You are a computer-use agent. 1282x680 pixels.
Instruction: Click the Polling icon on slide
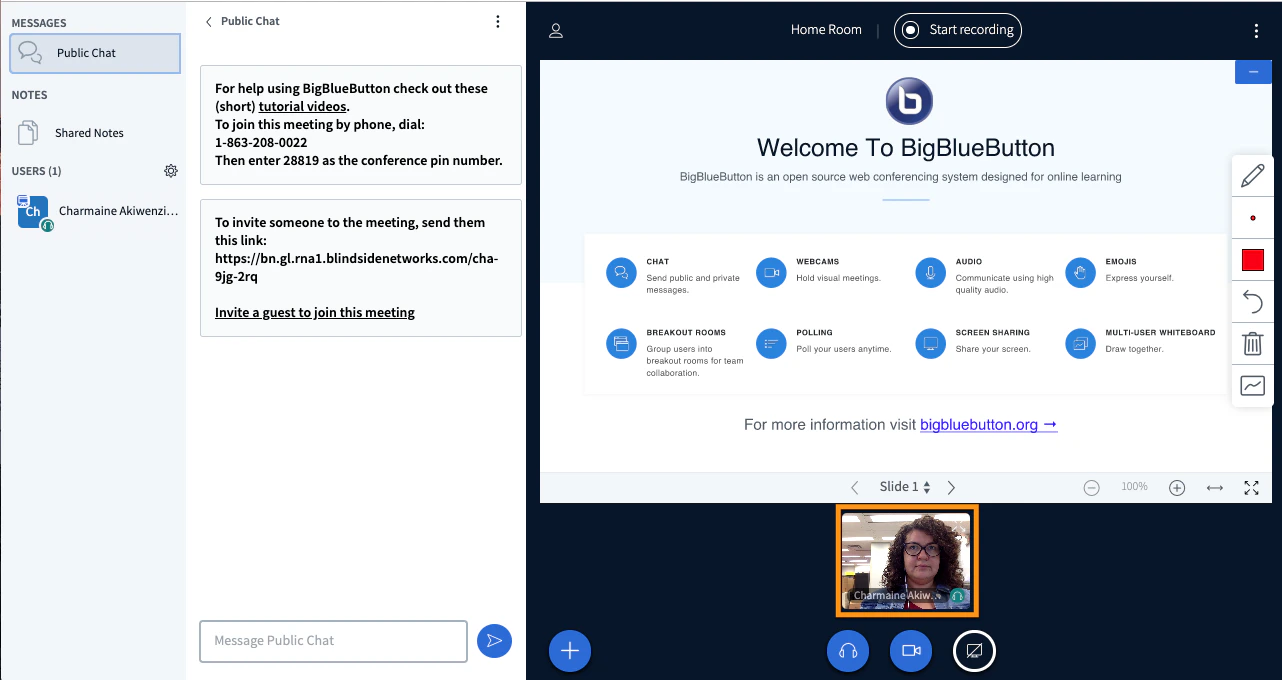[771, 343]
